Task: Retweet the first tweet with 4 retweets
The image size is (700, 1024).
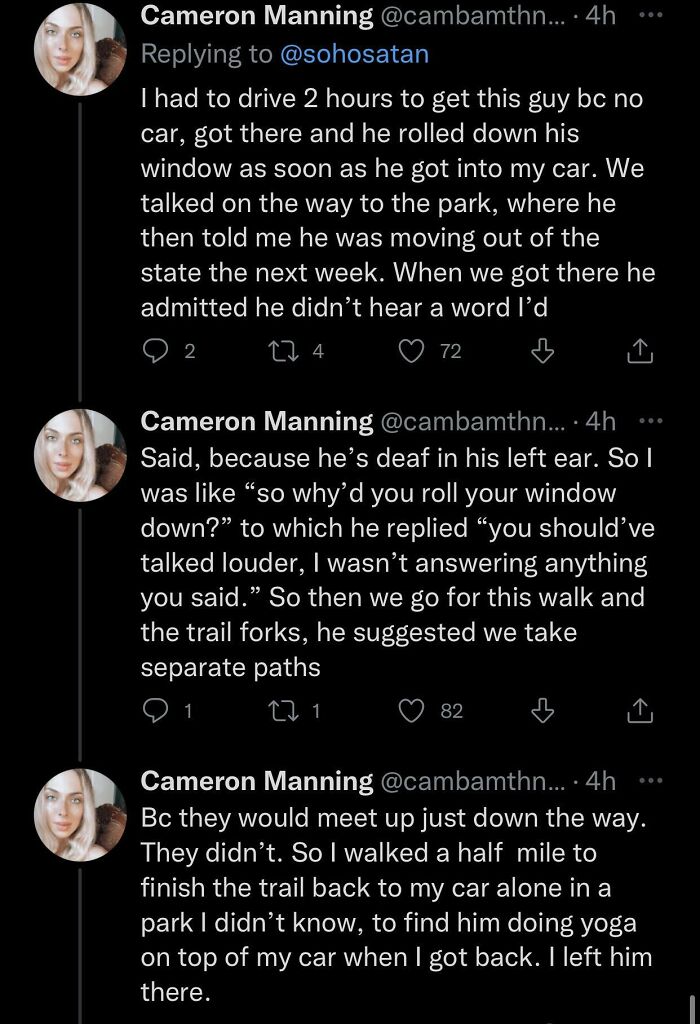Action: [x=281, y=350]
